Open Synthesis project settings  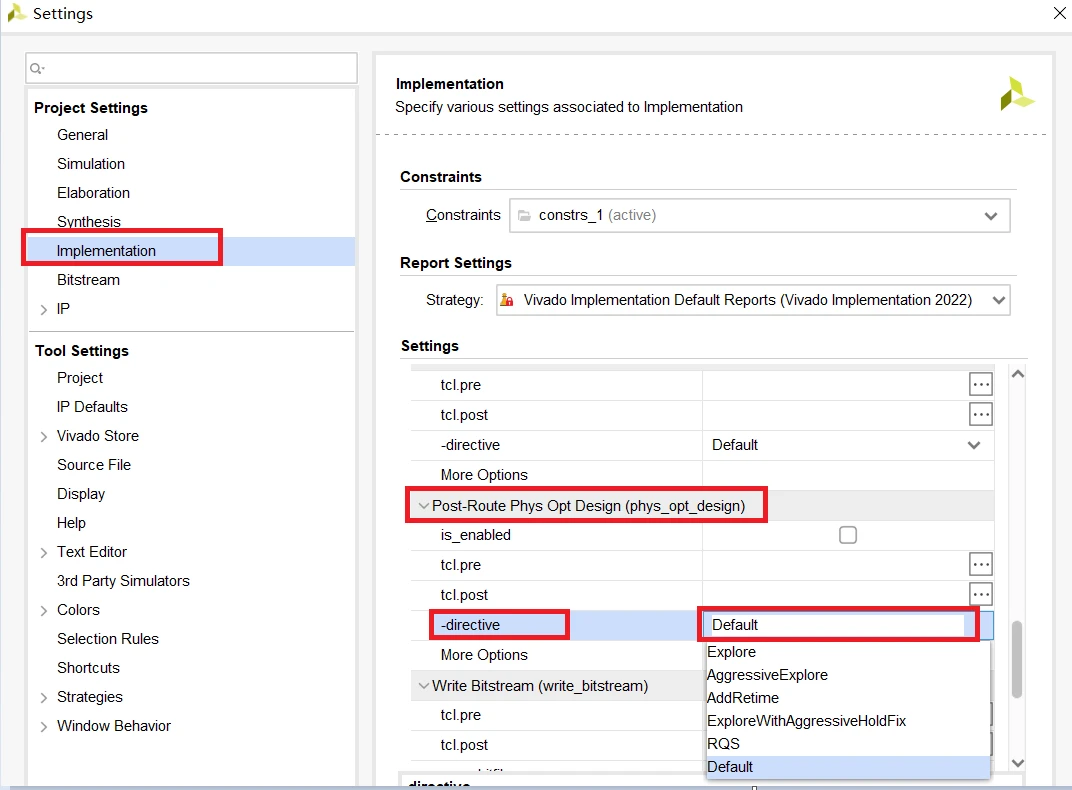[x=89, y=221]
